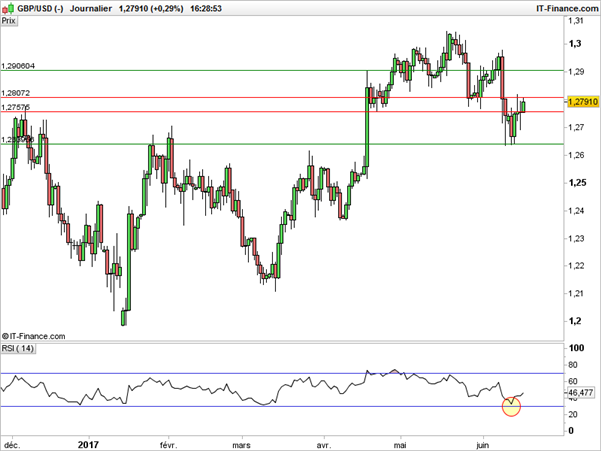Click the 1,31 price axis label
This screenshot has width=601, height=451.
tap(576, 21)
